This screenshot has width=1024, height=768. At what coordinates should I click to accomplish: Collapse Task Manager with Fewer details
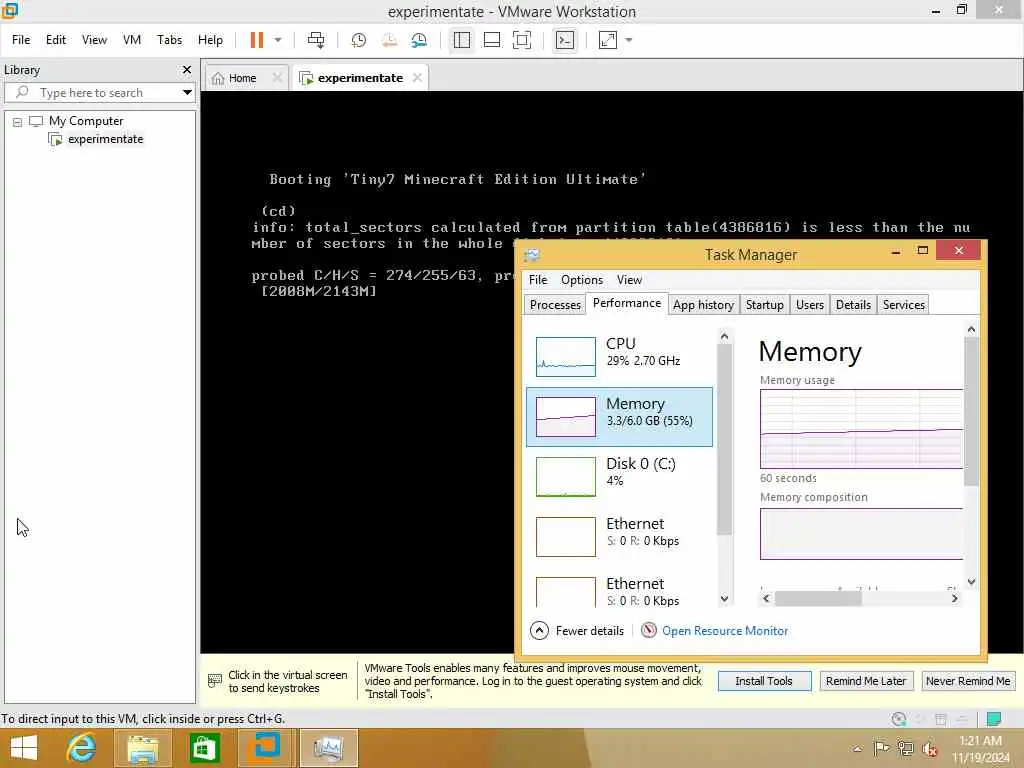(x=577, y=631)
